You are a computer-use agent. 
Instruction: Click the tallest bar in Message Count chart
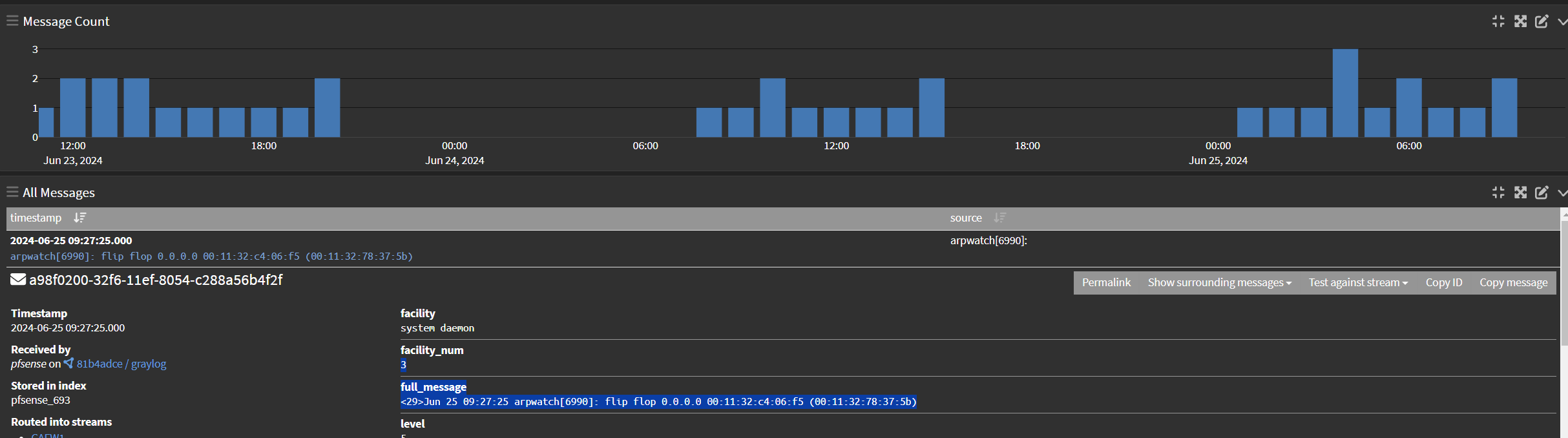click(1345, 92)
